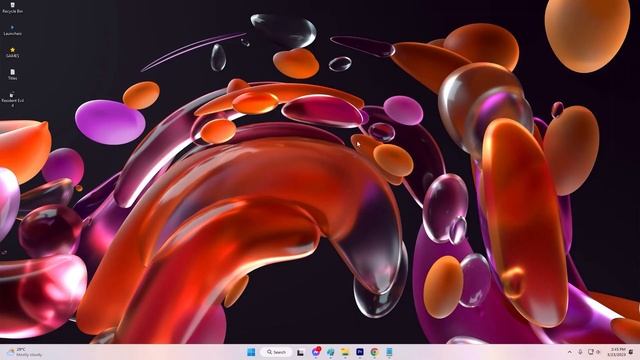Expand the hidden system tray icons chevron
Viewport: 640px width, 360px height.
tap(570, 352)
